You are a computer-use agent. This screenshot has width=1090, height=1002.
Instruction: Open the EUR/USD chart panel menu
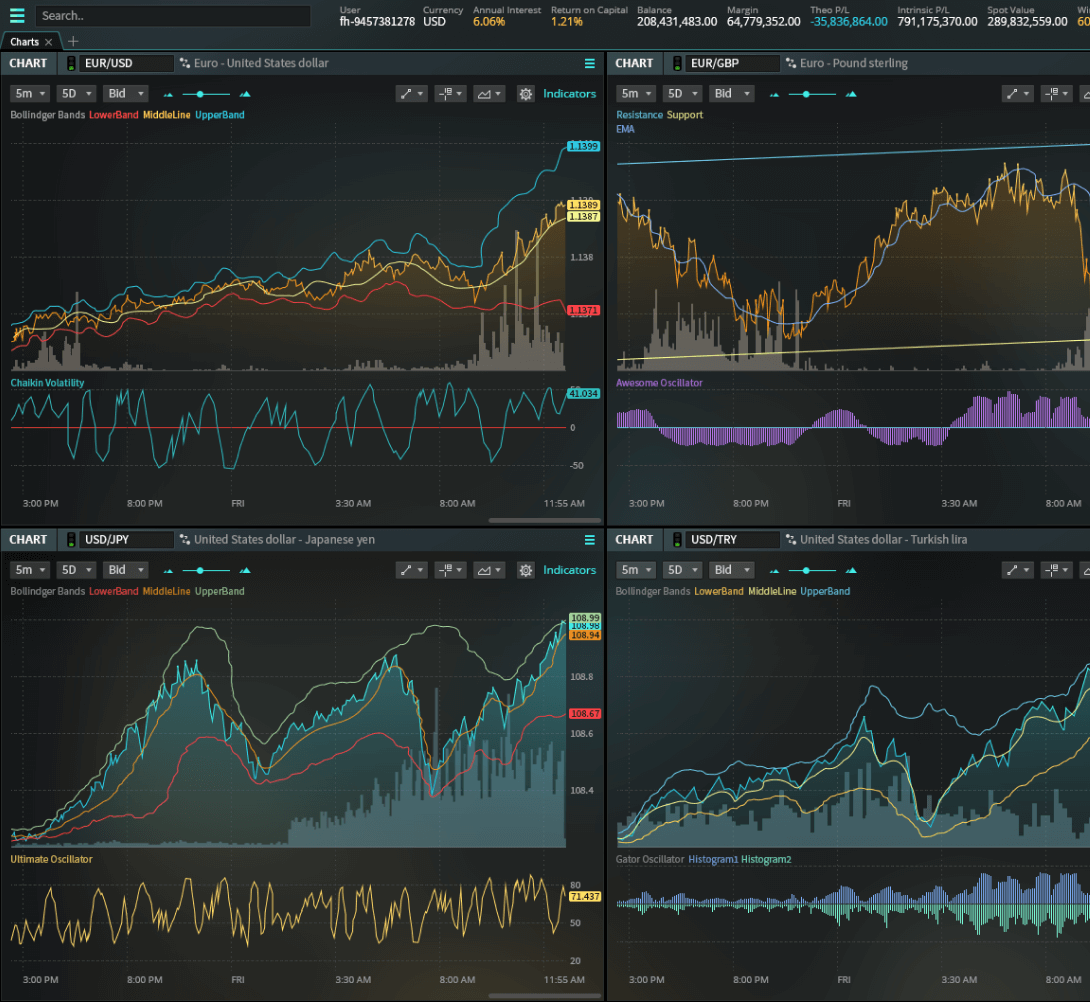(589, 63)
